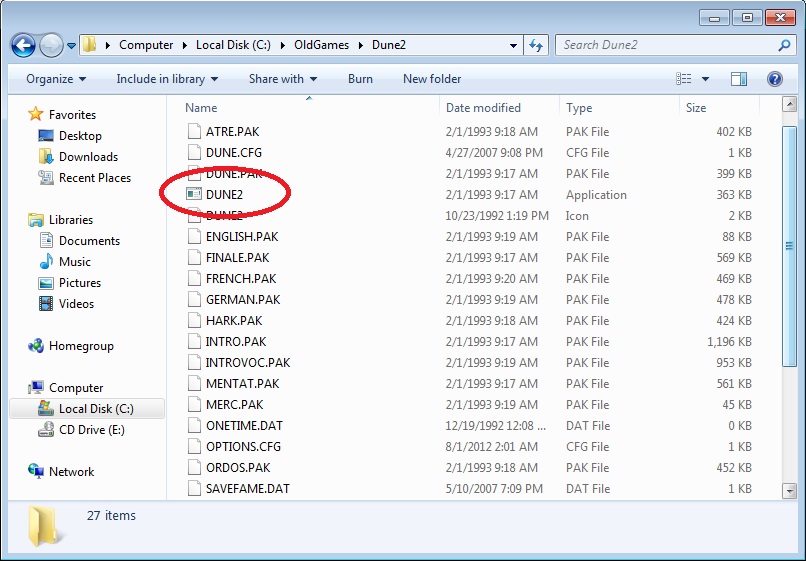Open Downloads in Favorites

click(78, 157)
